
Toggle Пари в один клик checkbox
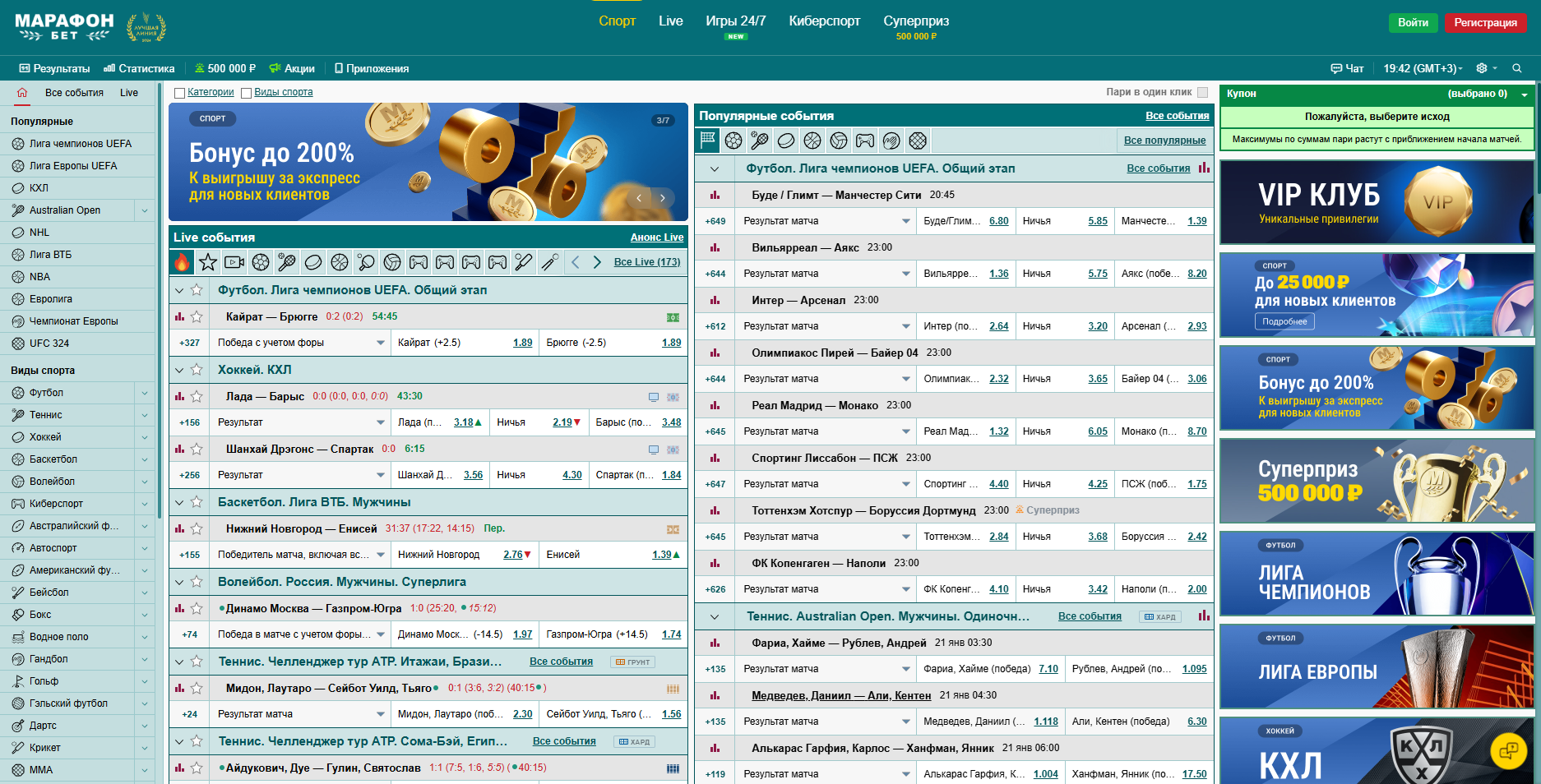click(1202, 92)
